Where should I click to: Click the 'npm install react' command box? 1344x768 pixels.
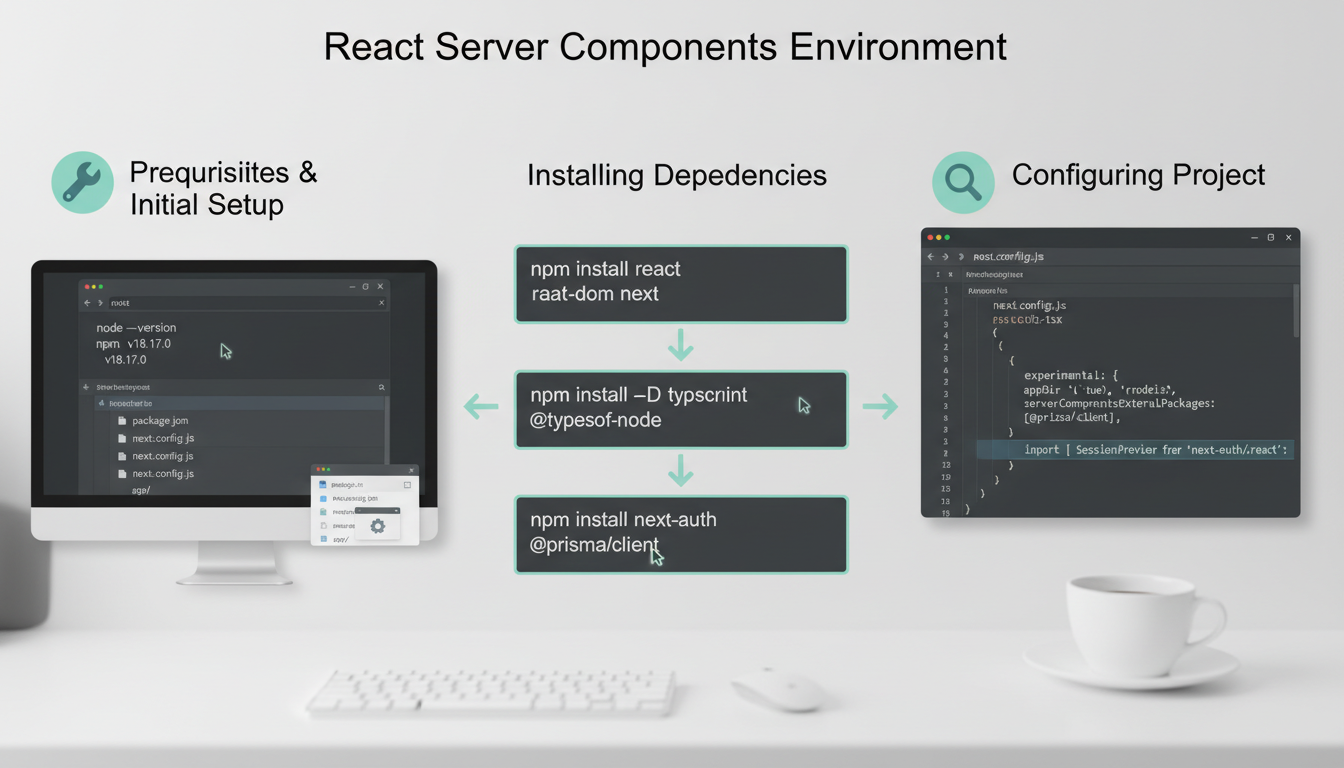[681, 284]
